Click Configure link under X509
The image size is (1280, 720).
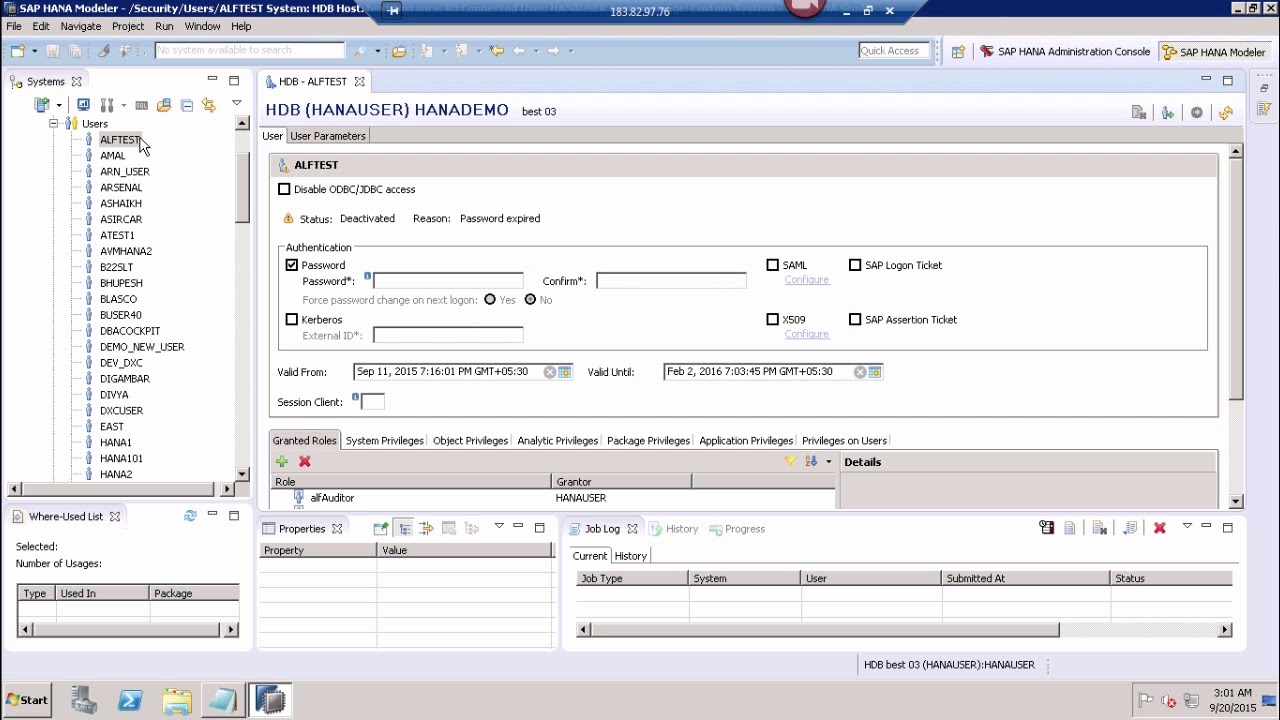coord(806,334)
